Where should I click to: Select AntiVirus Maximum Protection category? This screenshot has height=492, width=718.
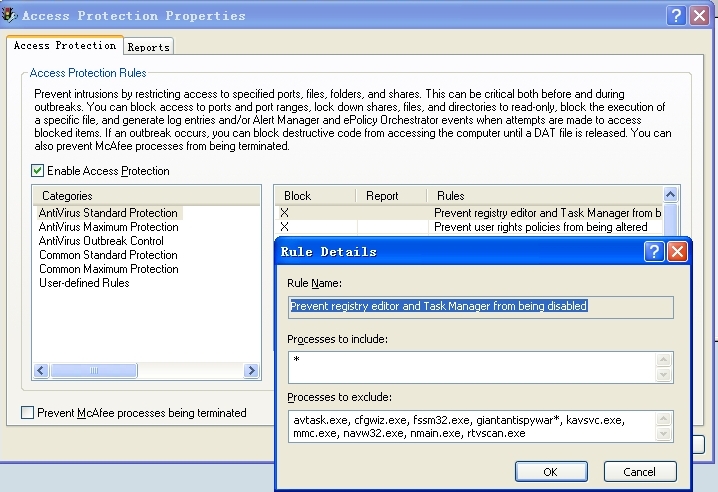click(108, 227)
